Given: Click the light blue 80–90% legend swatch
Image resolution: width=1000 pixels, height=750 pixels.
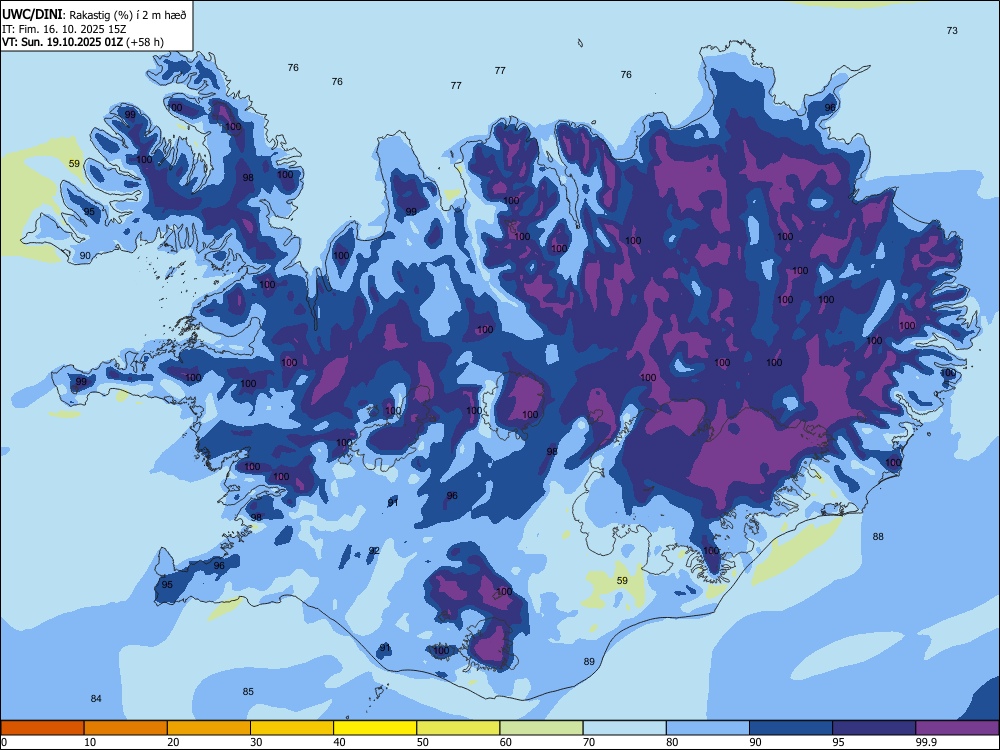Looking at the screenshot, I should coord(708,728).
